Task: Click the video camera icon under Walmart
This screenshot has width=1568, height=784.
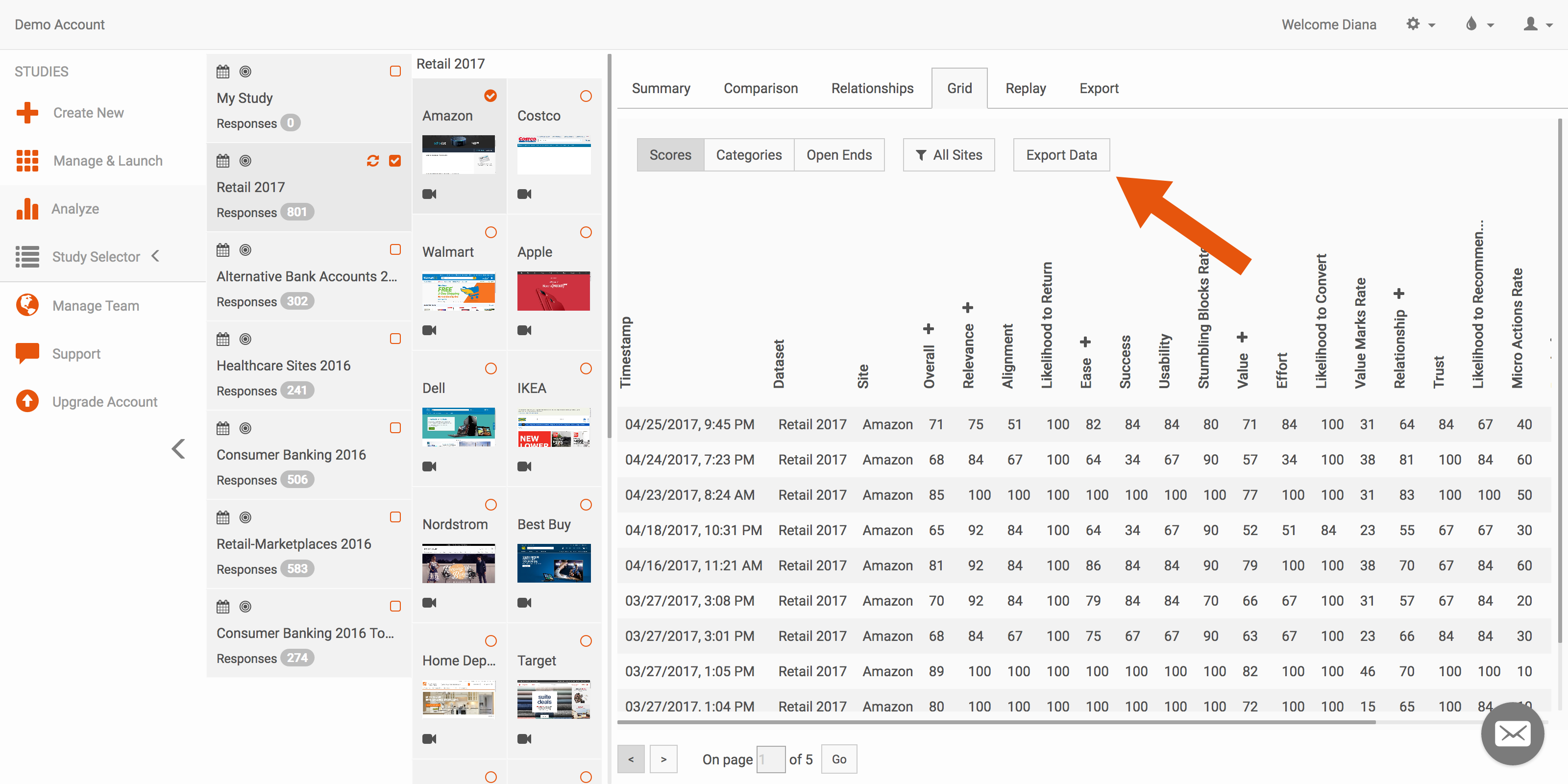Action: click(429, 331)
